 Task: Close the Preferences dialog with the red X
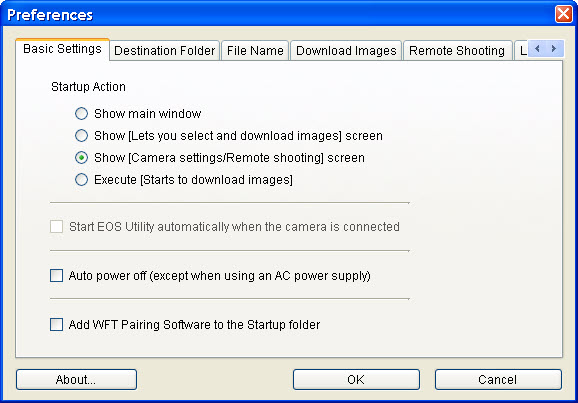point(564,14)
